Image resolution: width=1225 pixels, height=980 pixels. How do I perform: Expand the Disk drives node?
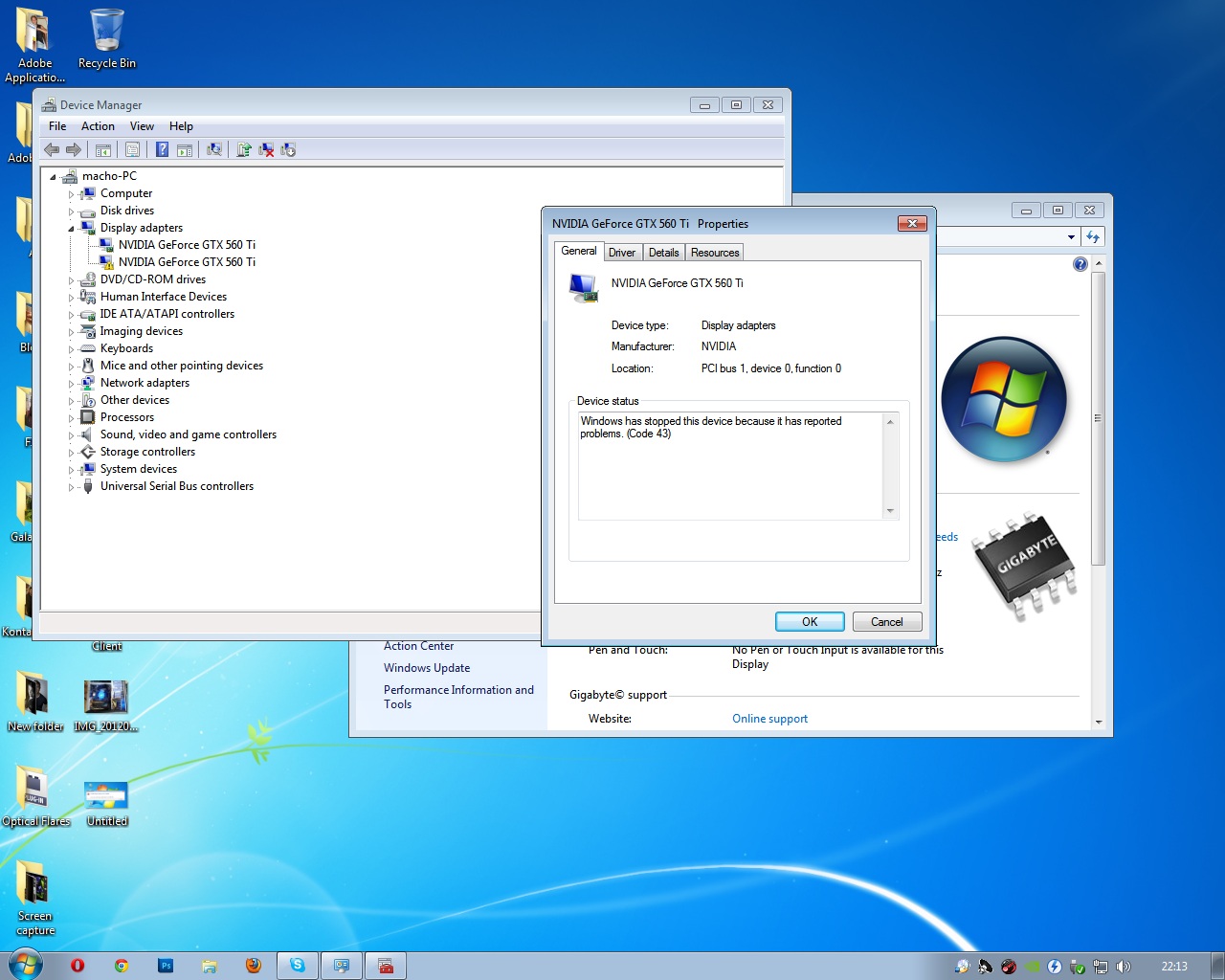click(71, 212)
